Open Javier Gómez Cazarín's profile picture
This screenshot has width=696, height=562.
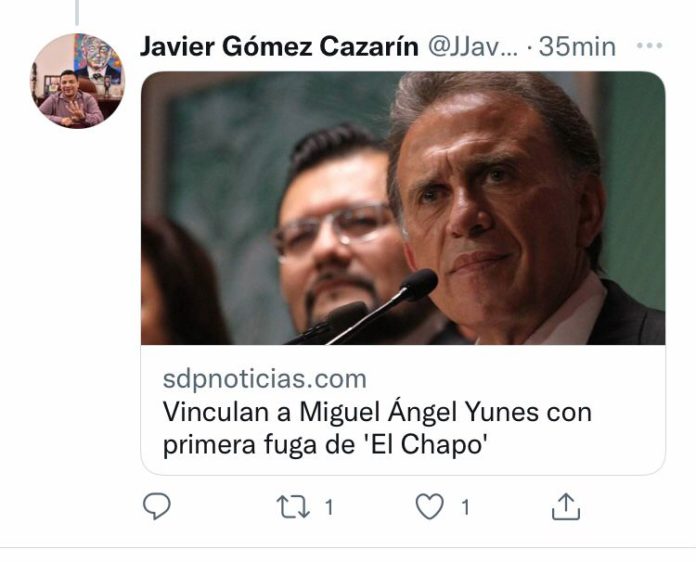pyautogui.click(x=78, y=81)
